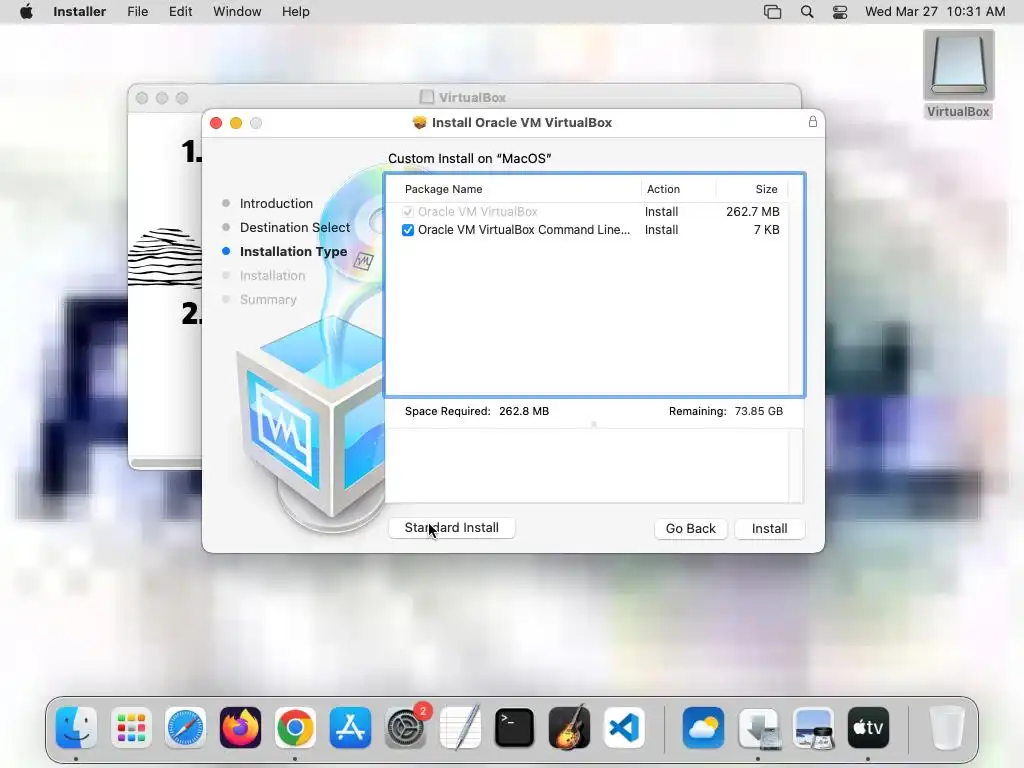Click the Custom Install on MacOS heading
The image size is (1024, 768).
click(470, 159)
